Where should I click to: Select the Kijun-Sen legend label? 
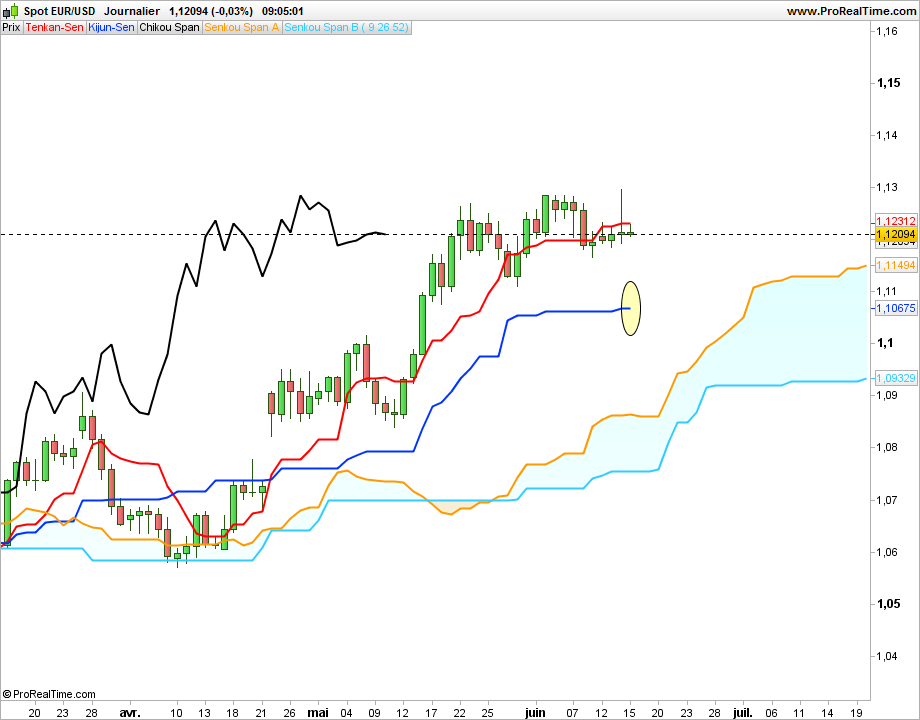(x=111, y=28)
